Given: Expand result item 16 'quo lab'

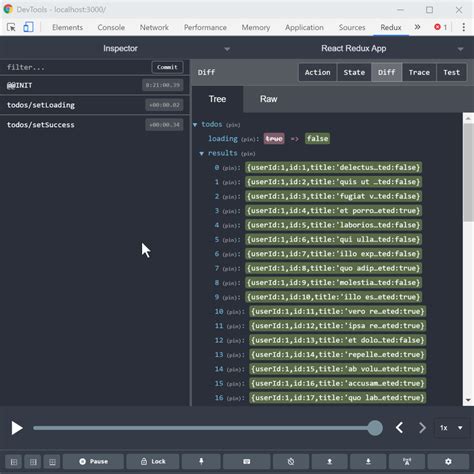Looking at the screenshot, I should click(x=338, y=398).
